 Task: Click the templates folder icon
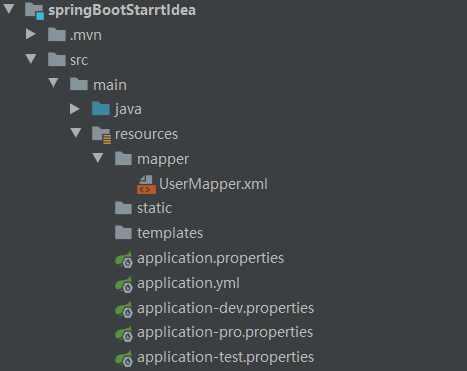tap(123, 232)
